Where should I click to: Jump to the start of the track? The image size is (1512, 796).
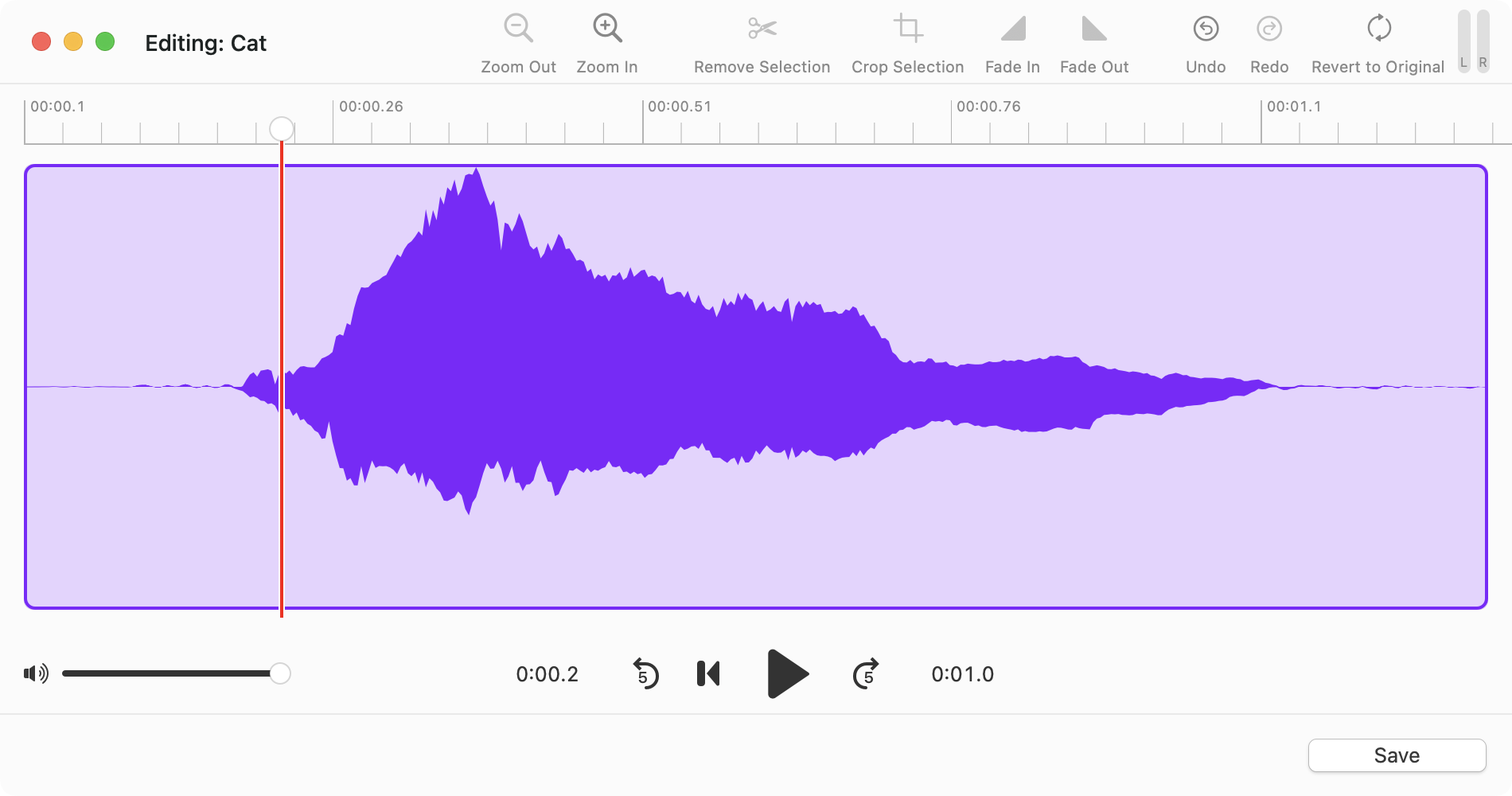click(x=708, y=674)
